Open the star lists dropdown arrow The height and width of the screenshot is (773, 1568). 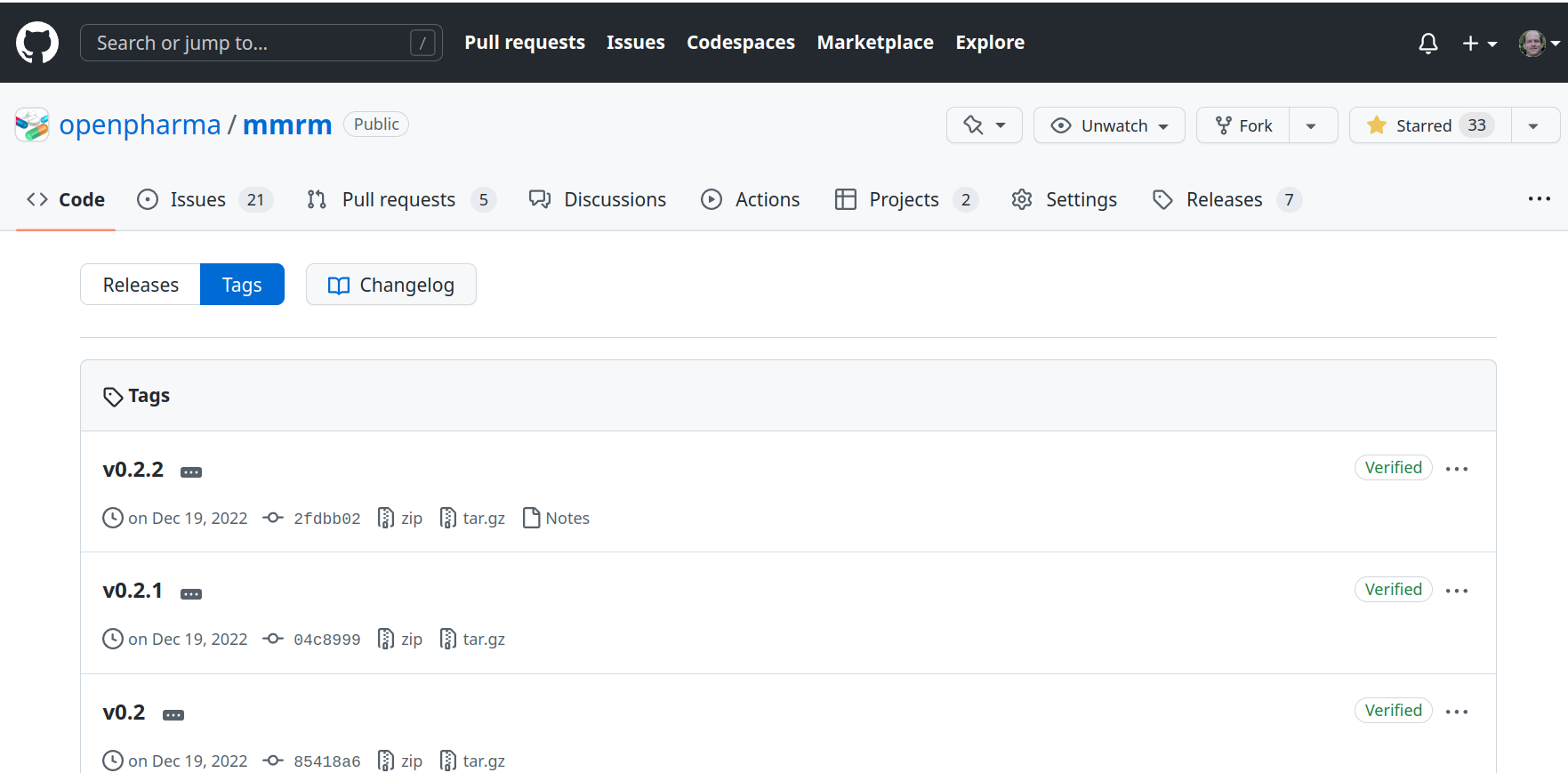pyautogui.click(x=1533, y=125)
